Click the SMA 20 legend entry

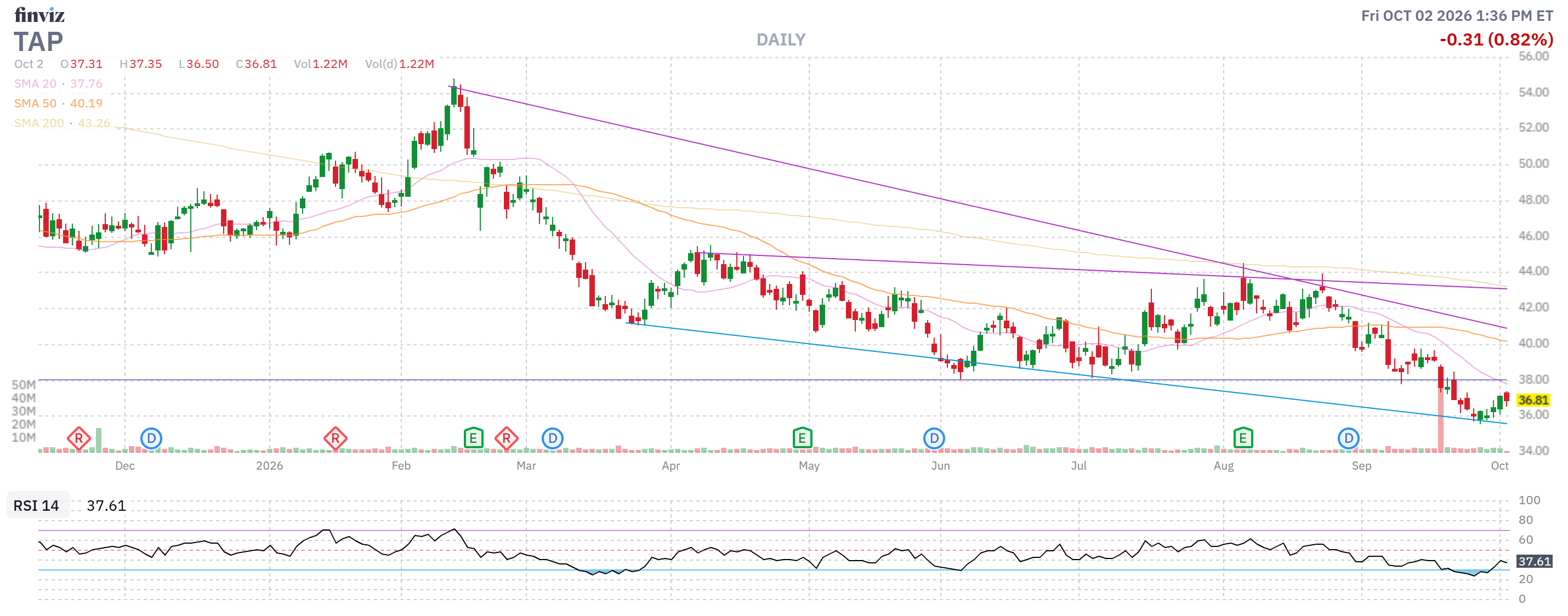59,83
